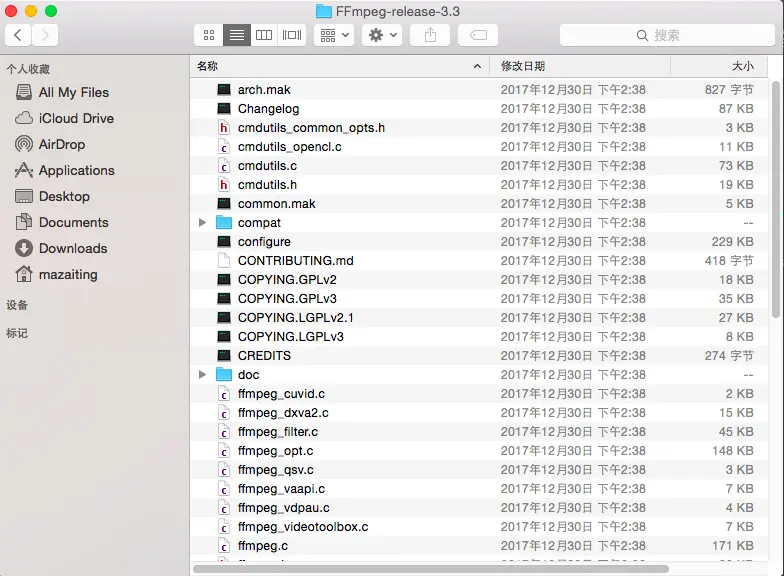Image resolution: width=784 pixels, height=576 pixels.
Task: Click the Edit Tags toolbar button
Action: [x=478, y=35]
